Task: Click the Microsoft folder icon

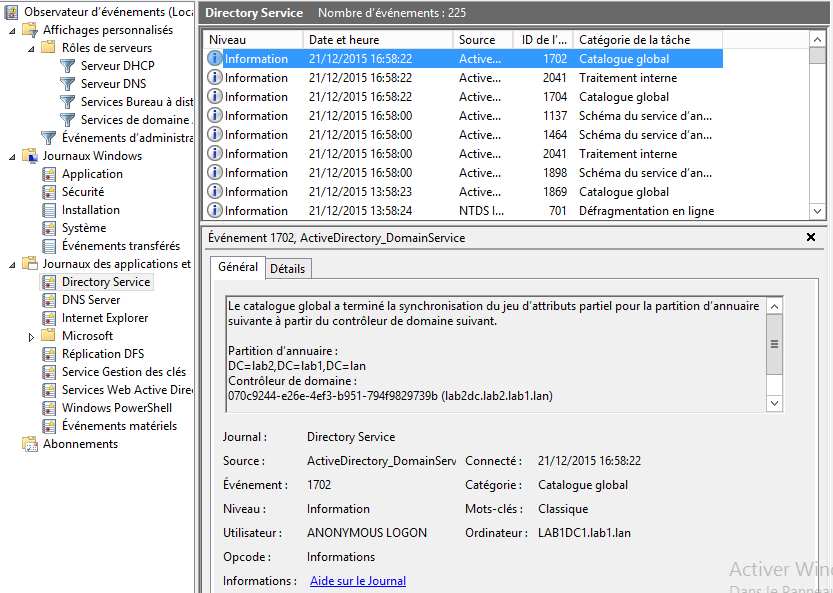Action: click(49, 336)
